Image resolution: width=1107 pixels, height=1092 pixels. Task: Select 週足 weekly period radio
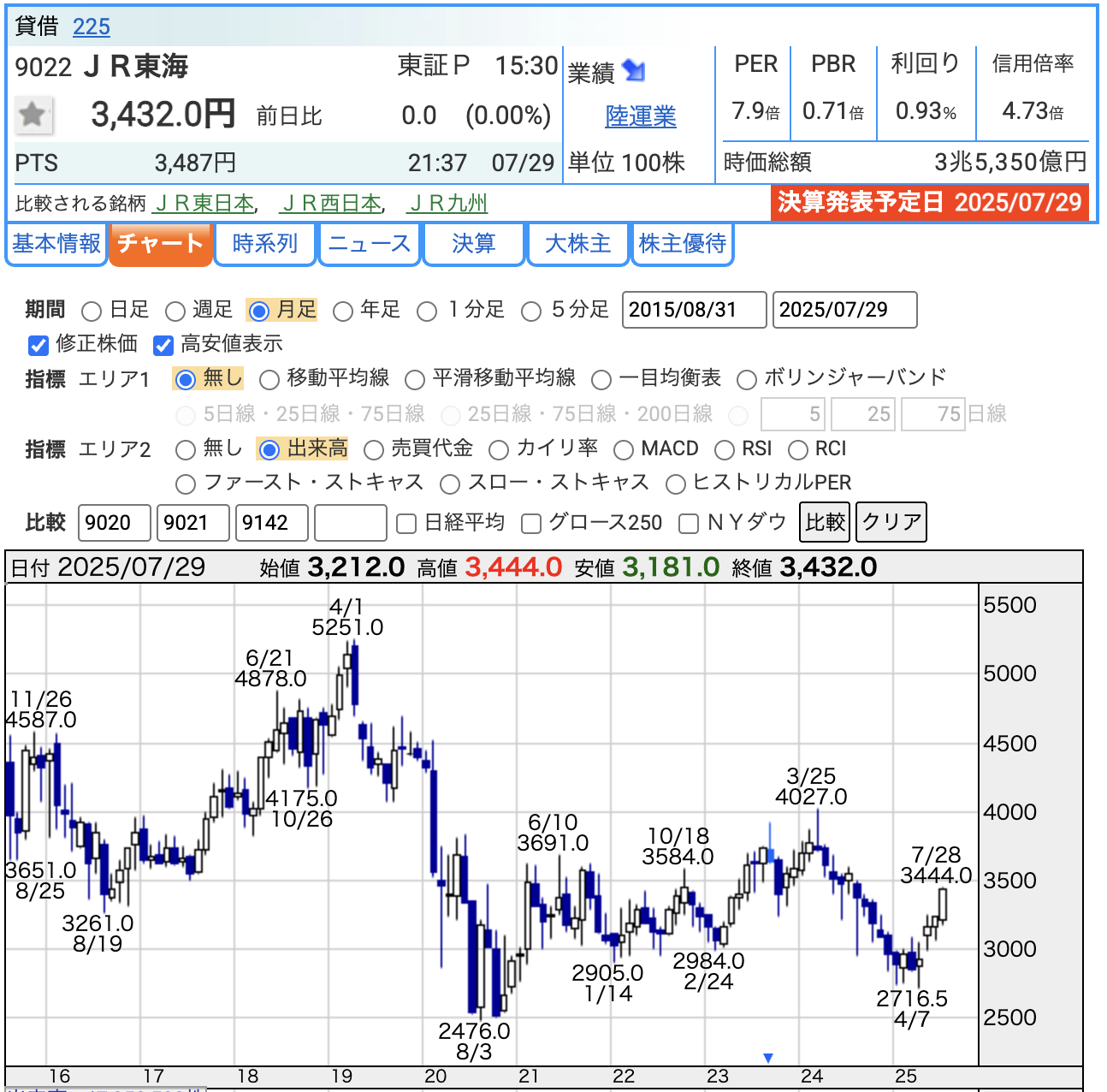pos(175,311)
